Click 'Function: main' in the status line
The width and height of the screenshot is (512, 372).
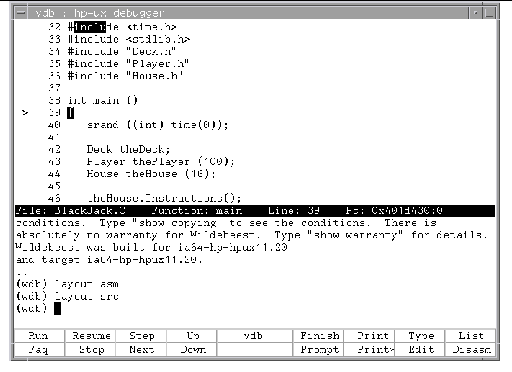[x=197, y=211]
